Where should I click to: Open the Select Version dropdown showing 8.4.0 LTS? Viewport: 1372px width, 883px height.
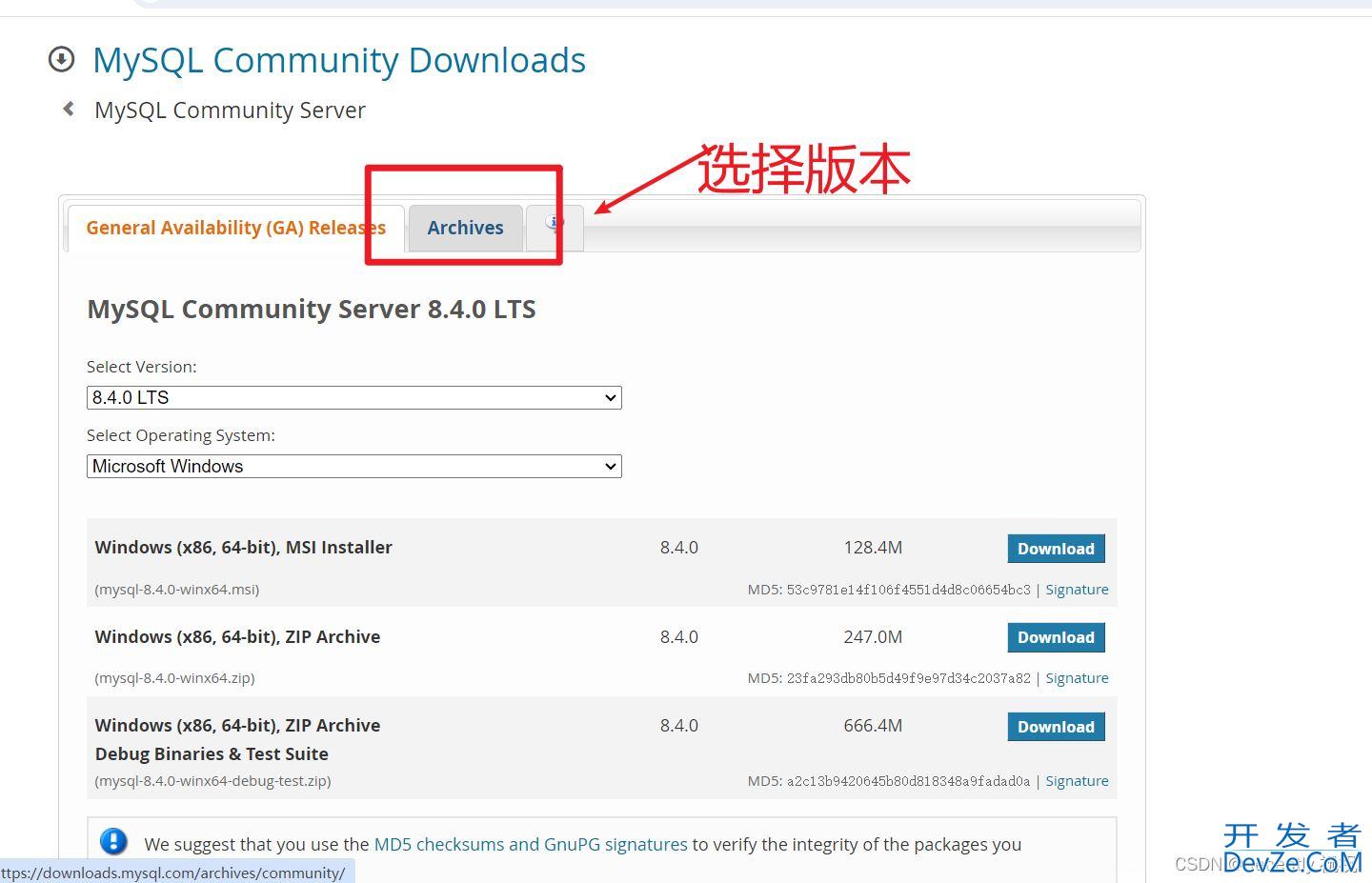pyautogui.click(x=354, y=397)
